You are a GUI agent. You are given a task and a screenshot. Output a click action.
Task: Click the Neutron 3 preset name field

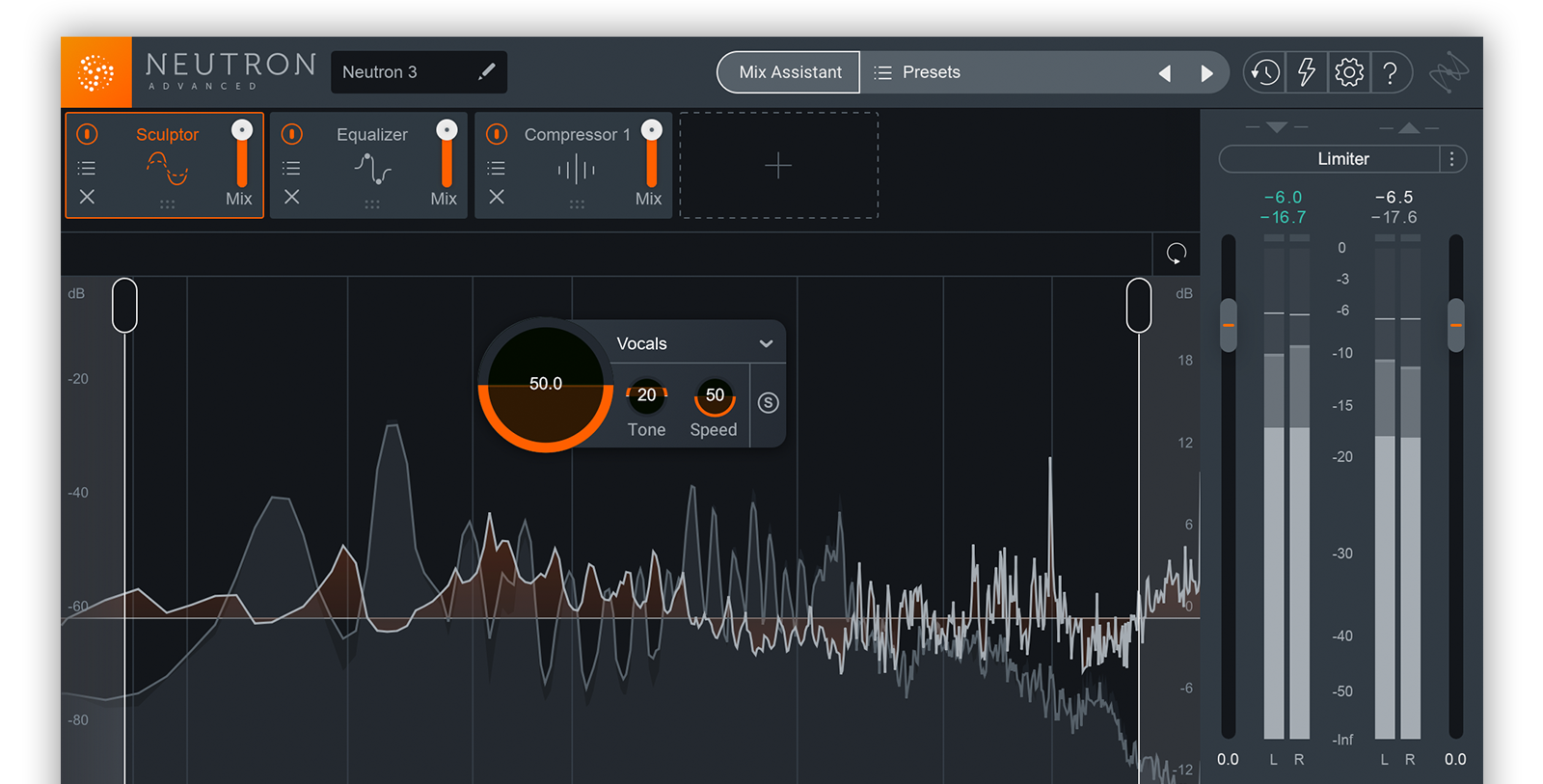click(x=419, y=72)
